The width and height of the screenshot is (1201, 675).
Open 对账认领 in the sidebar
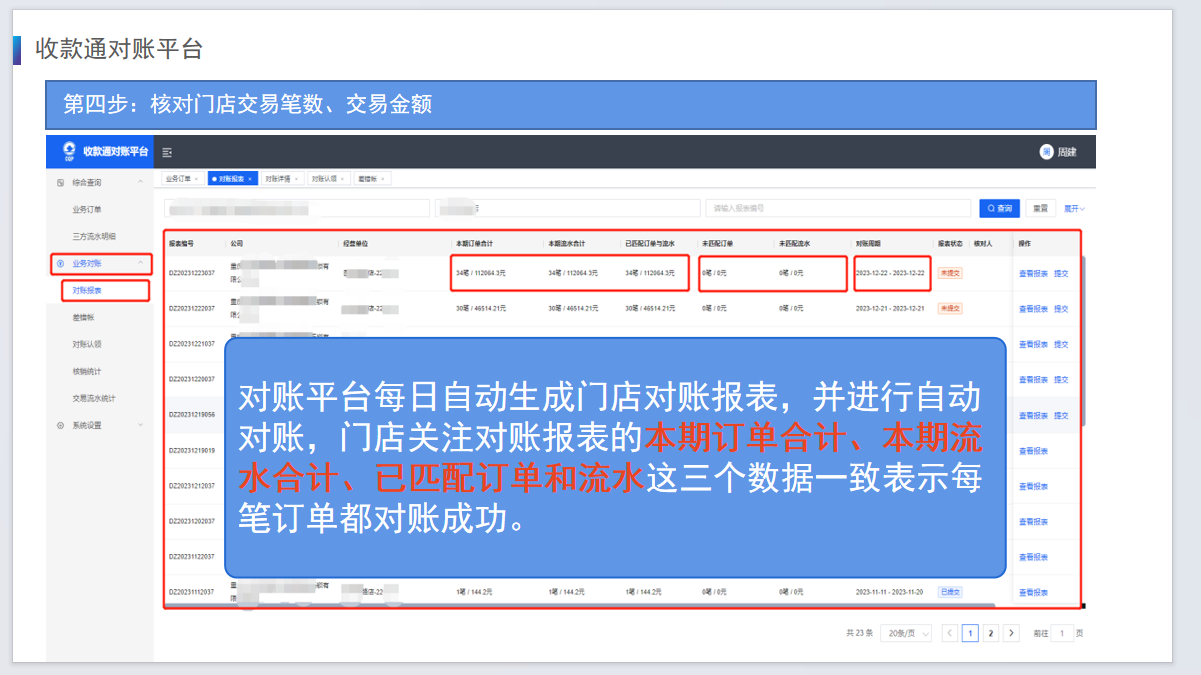click(x=87, y=344)
